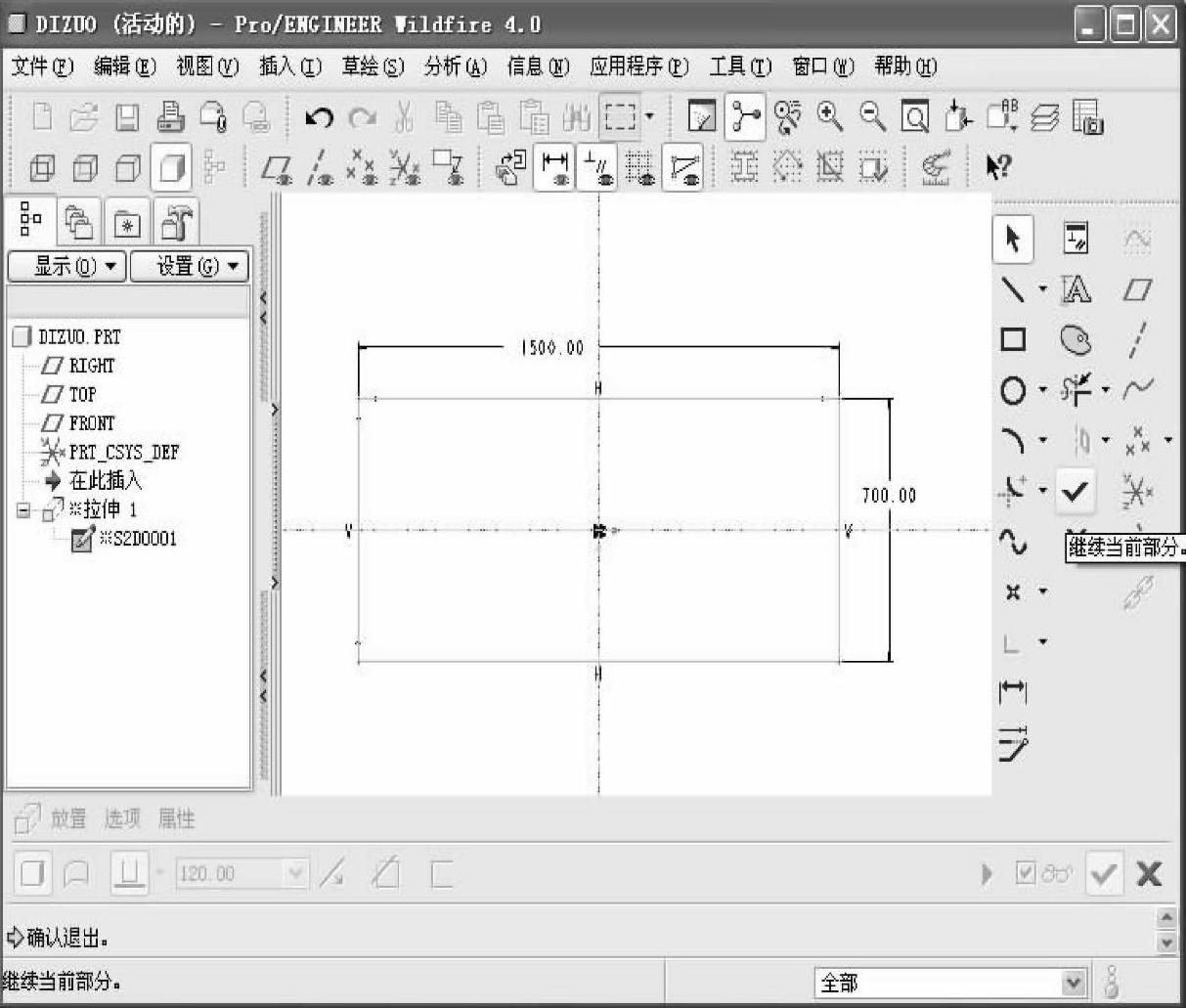Select the Text sketch tool
The width and height of the screenshot is (1186, 1008).
point(1076,289)
